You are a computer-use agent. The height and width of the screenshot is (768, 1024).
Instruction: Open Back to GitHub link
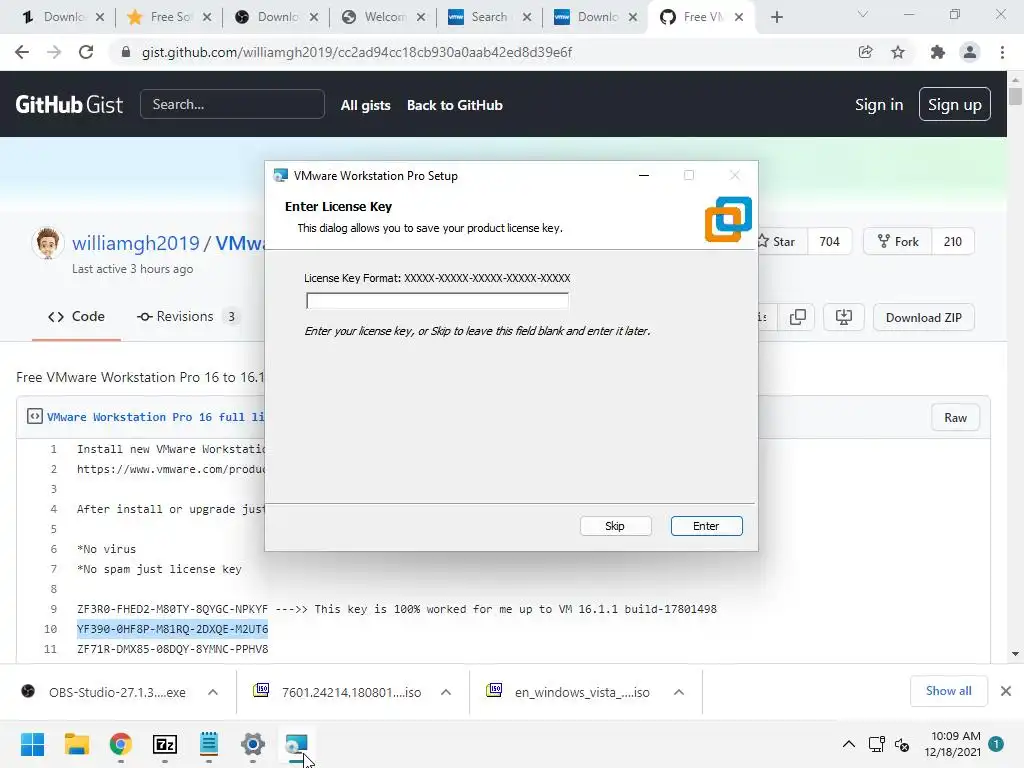(x=455, y=105)
